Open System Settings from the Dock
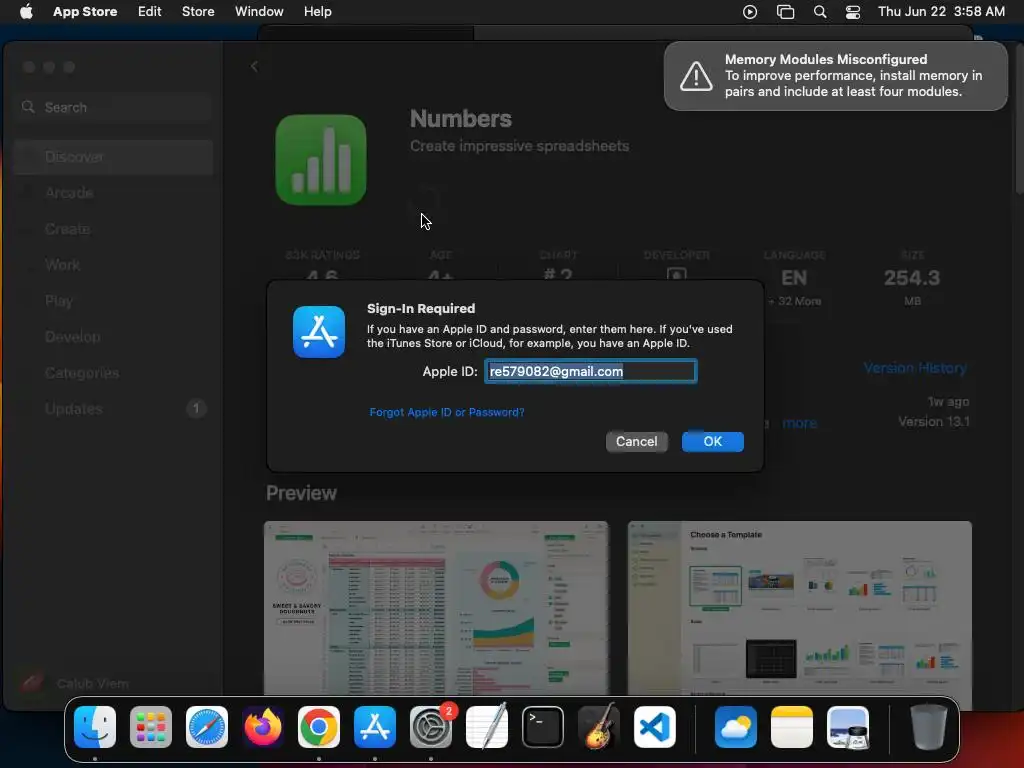Screen dimensions: 1024x768 pyautogui.click(x=431, y=727)
